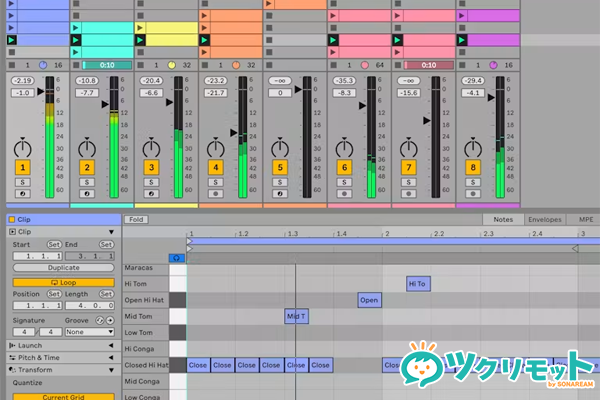
Task: Launch the playing blue clip on track 1
Action: coord(11,40)
